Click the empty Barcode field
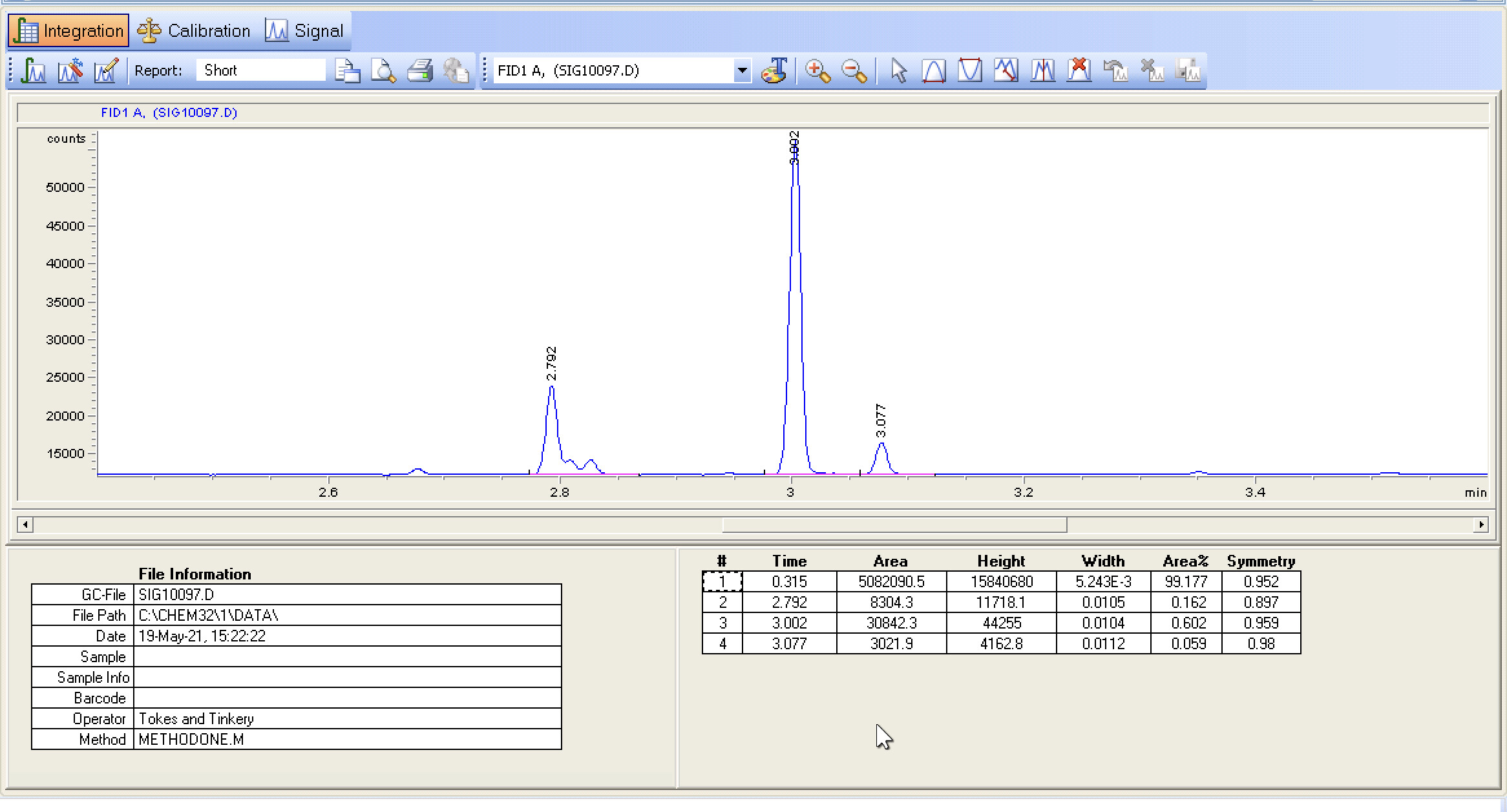 [348, 698]
